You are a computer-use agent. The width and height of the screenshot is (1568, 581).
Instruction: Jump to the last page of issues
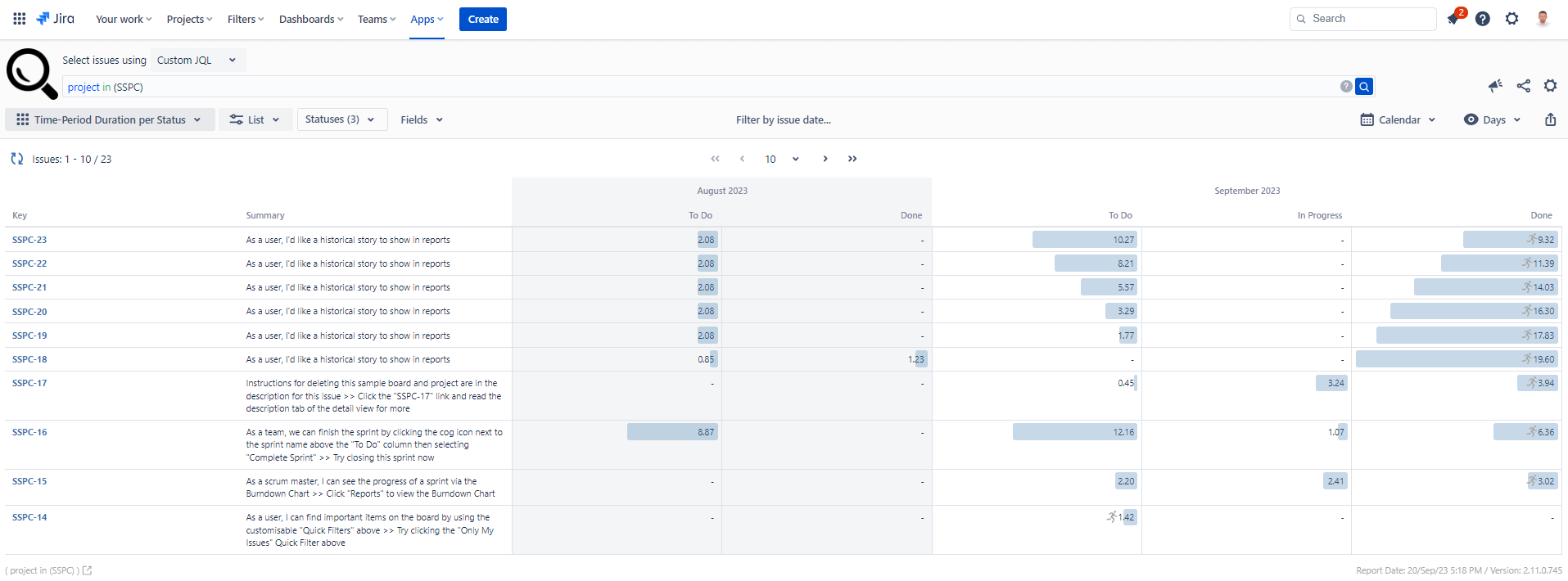tap(852, 159)
